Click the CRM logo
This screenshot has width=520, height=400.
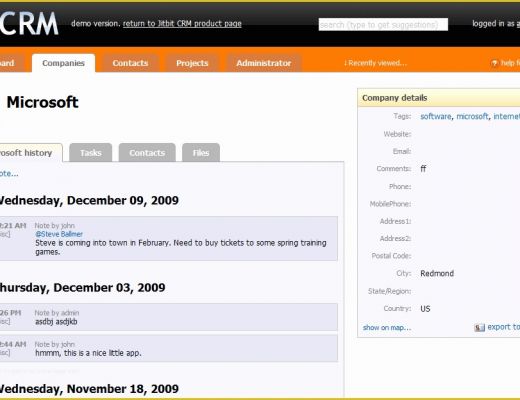[29, 23]
